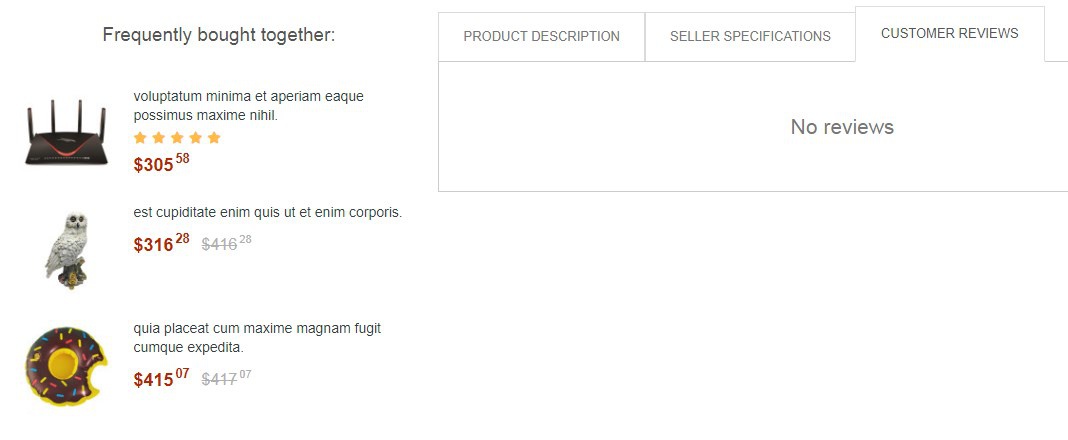Open "quia placeat cum maxime" product link
The height and width of the screenshot is (440, 1068).
(257, 338)
